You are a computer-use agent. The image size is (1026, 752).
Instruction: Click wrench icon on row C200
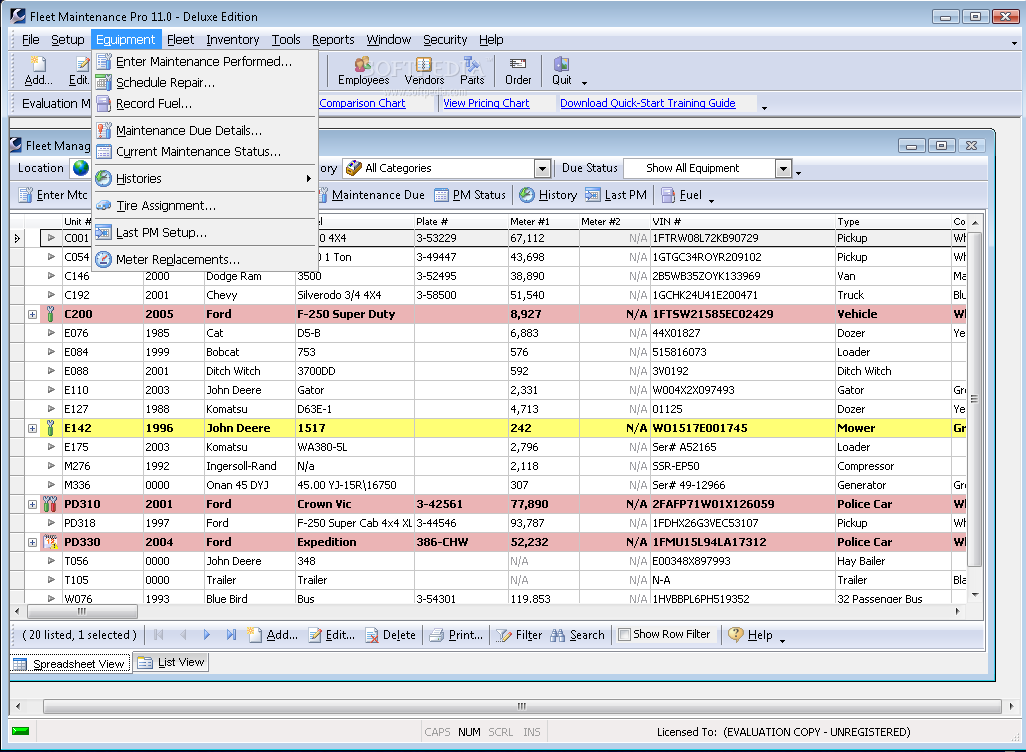click(50, 314)
